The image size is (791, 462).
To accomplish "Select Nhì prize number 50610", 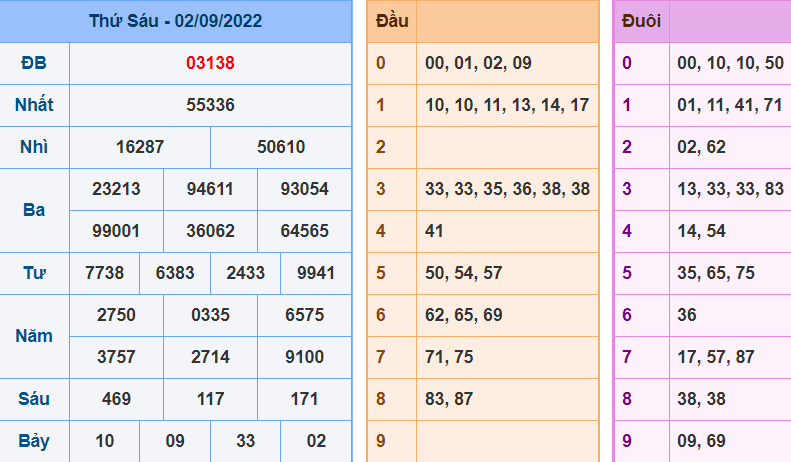I will (281, 147).
